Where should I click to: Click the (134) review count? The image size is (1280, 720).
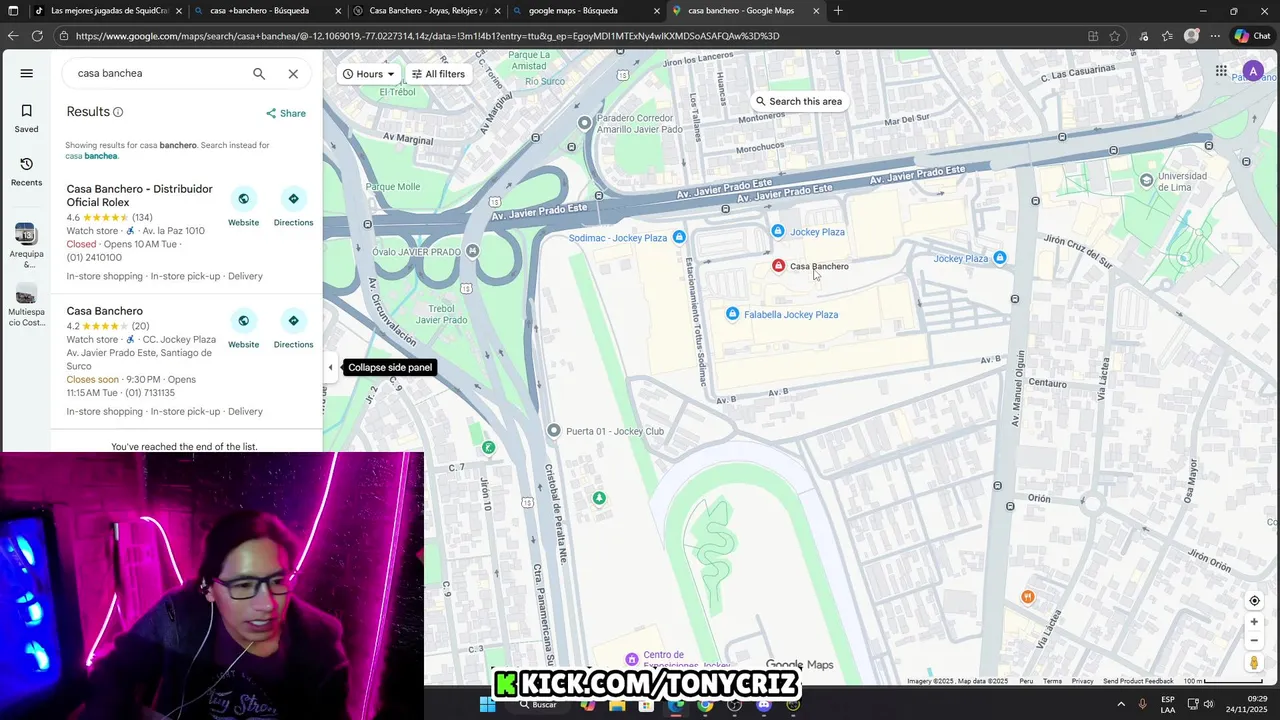pos(142,217)
